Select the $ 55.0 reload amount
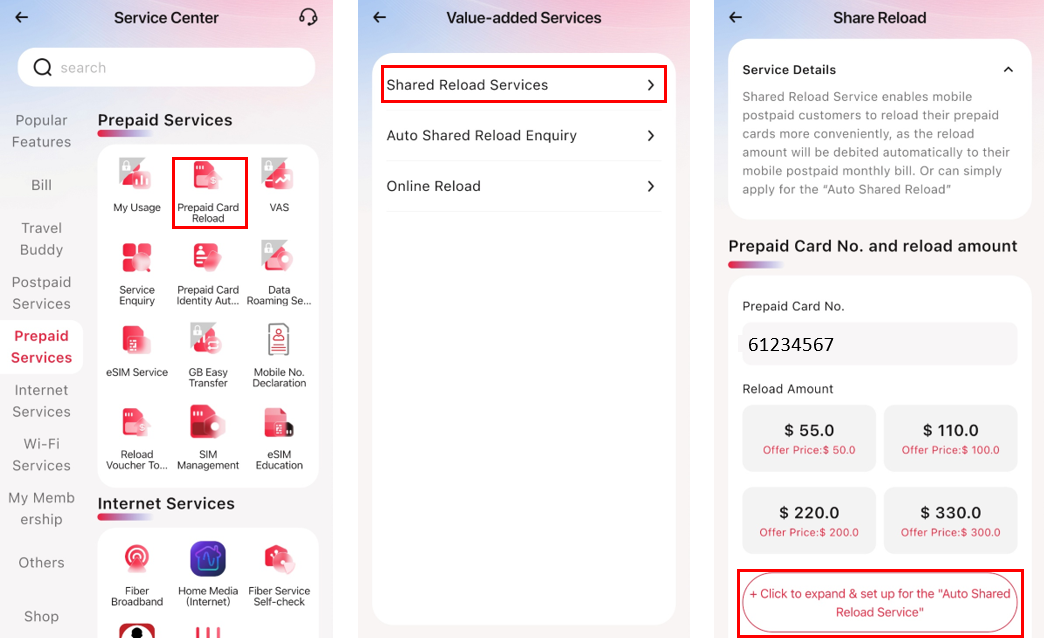The width and height of the screenshot is (1044, 638). point(809,438)
